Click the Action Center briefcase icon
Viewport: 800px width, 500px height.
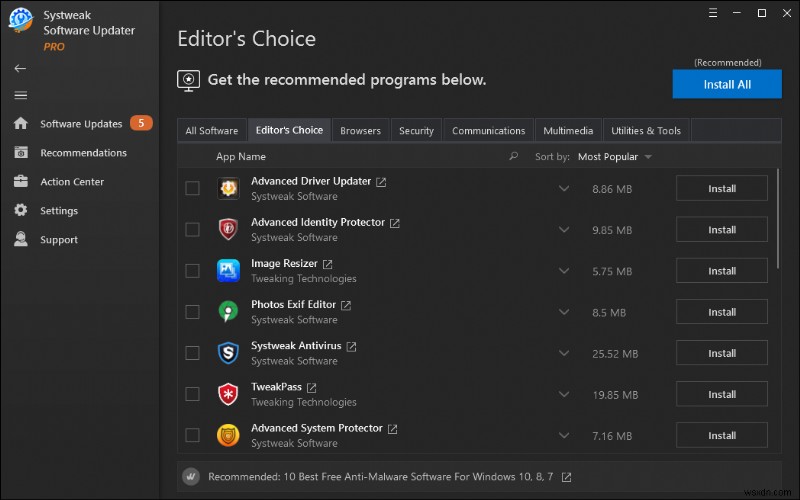(21, 181)
